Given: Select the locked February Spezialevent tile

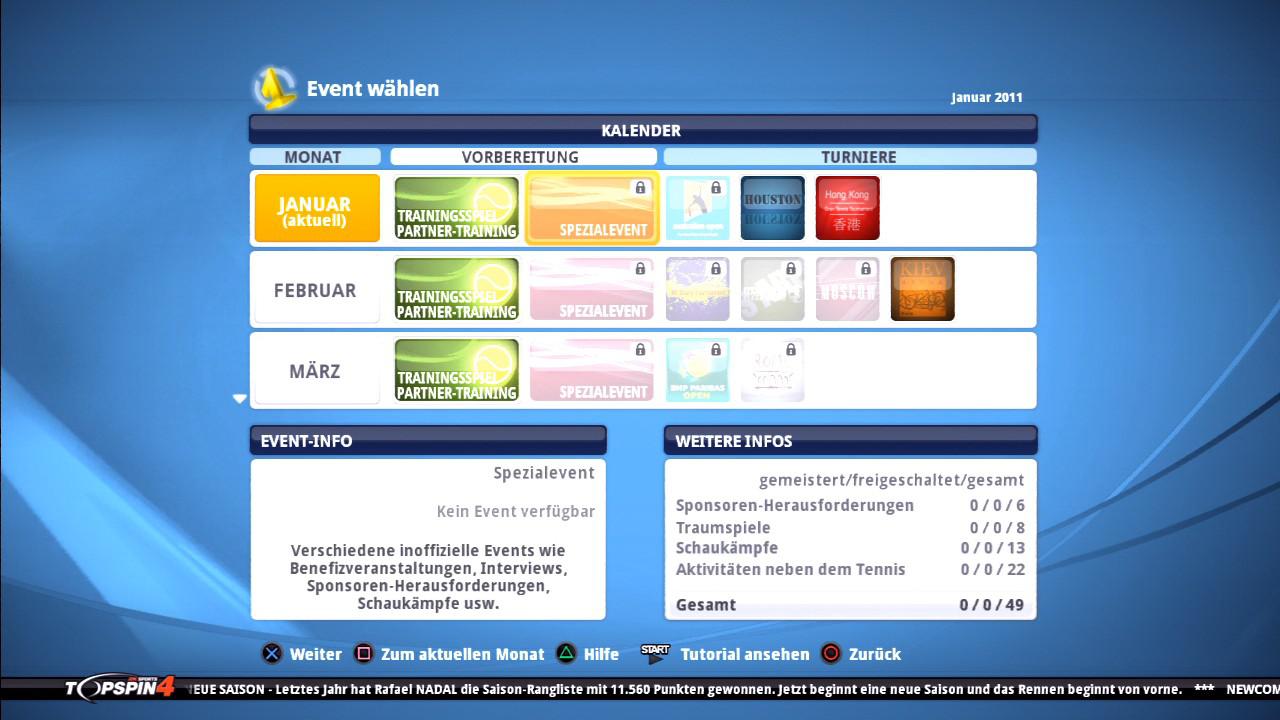Looking at the screenshot, I should point(592,289).
